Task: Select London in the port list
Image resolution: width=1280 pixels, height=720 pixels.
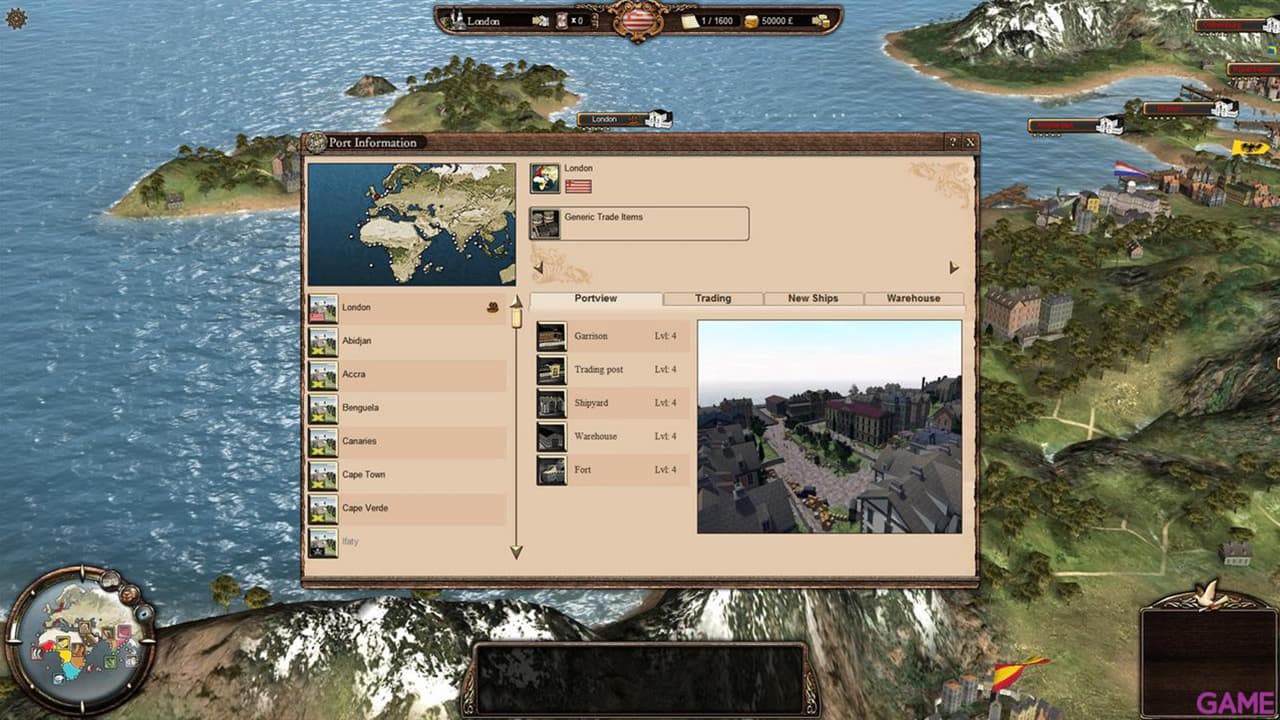Action: click(407, 308)
